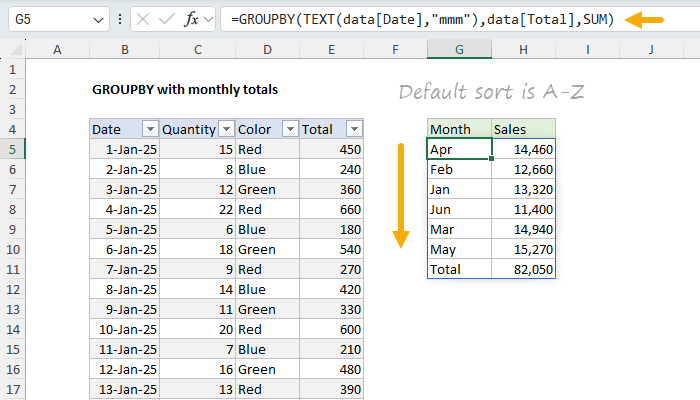Screen dimensions: 700x400
Task: Click the sales value 14,460
Action: tap(523, 149)
